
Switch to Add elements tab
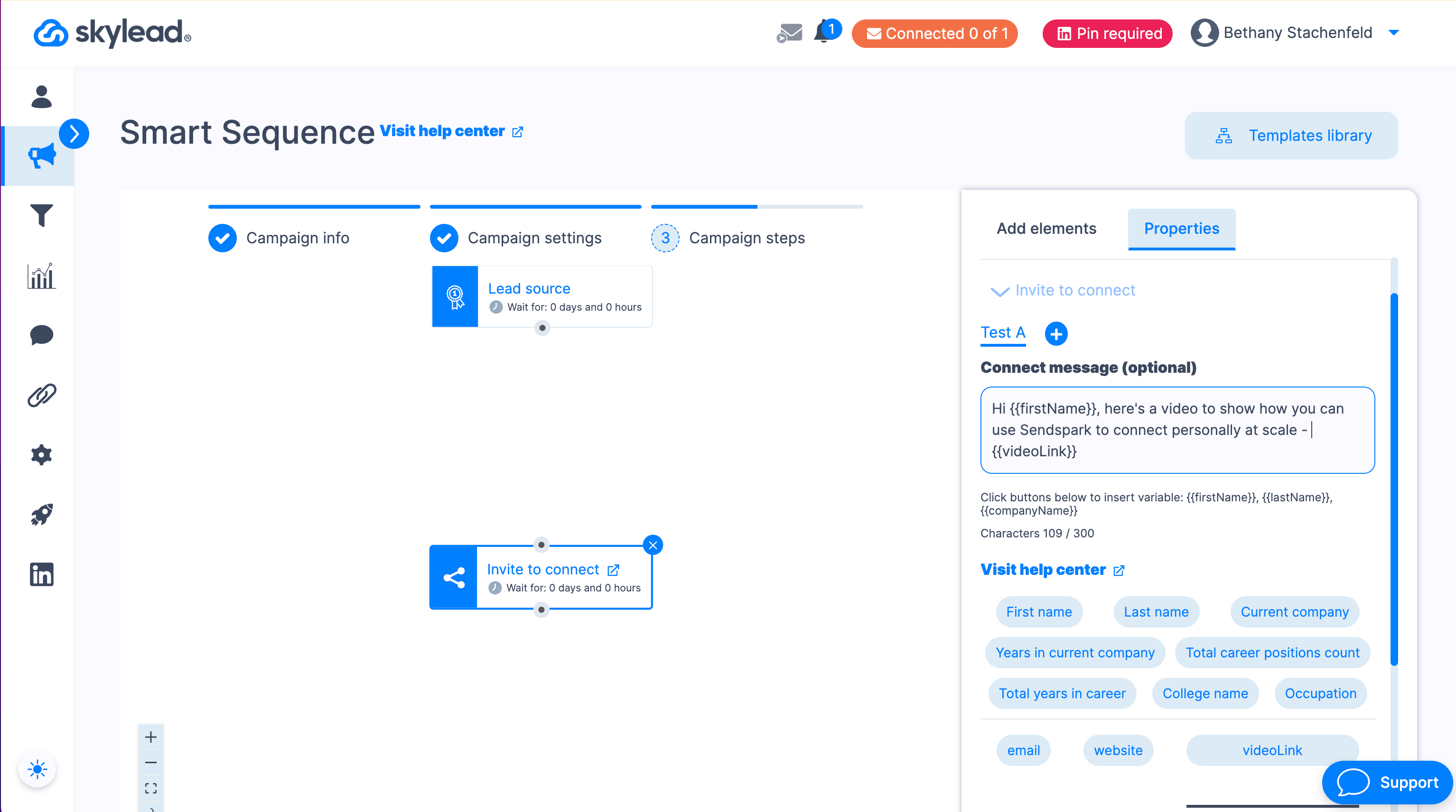1046,228
